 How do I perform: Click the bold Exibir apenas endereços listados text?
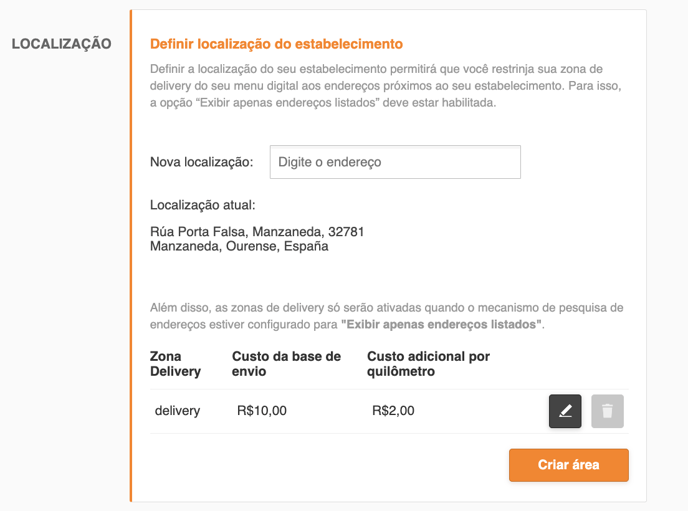[441, 325]
